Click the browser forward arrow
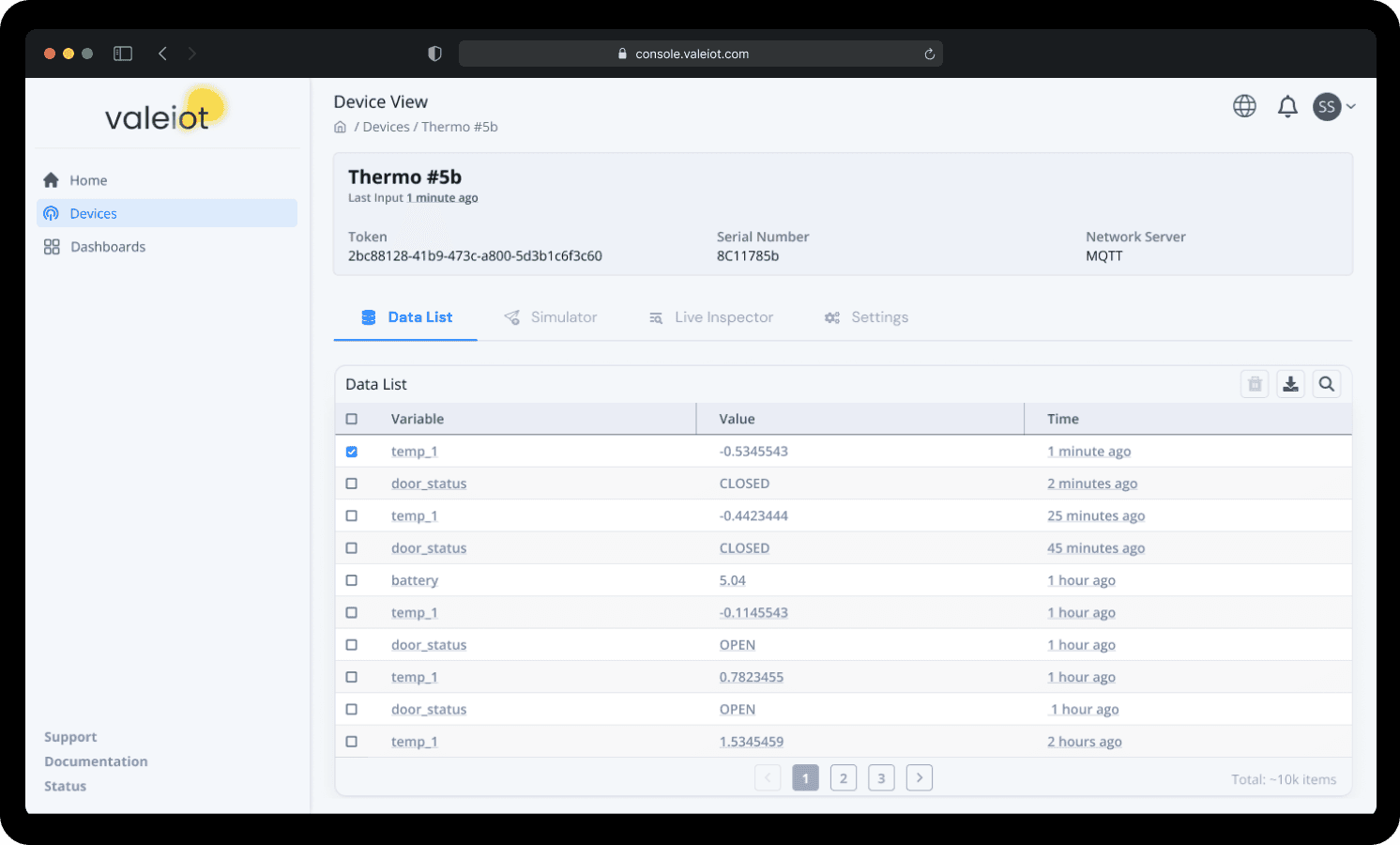 pyautogui.click(x=191, y=54)
